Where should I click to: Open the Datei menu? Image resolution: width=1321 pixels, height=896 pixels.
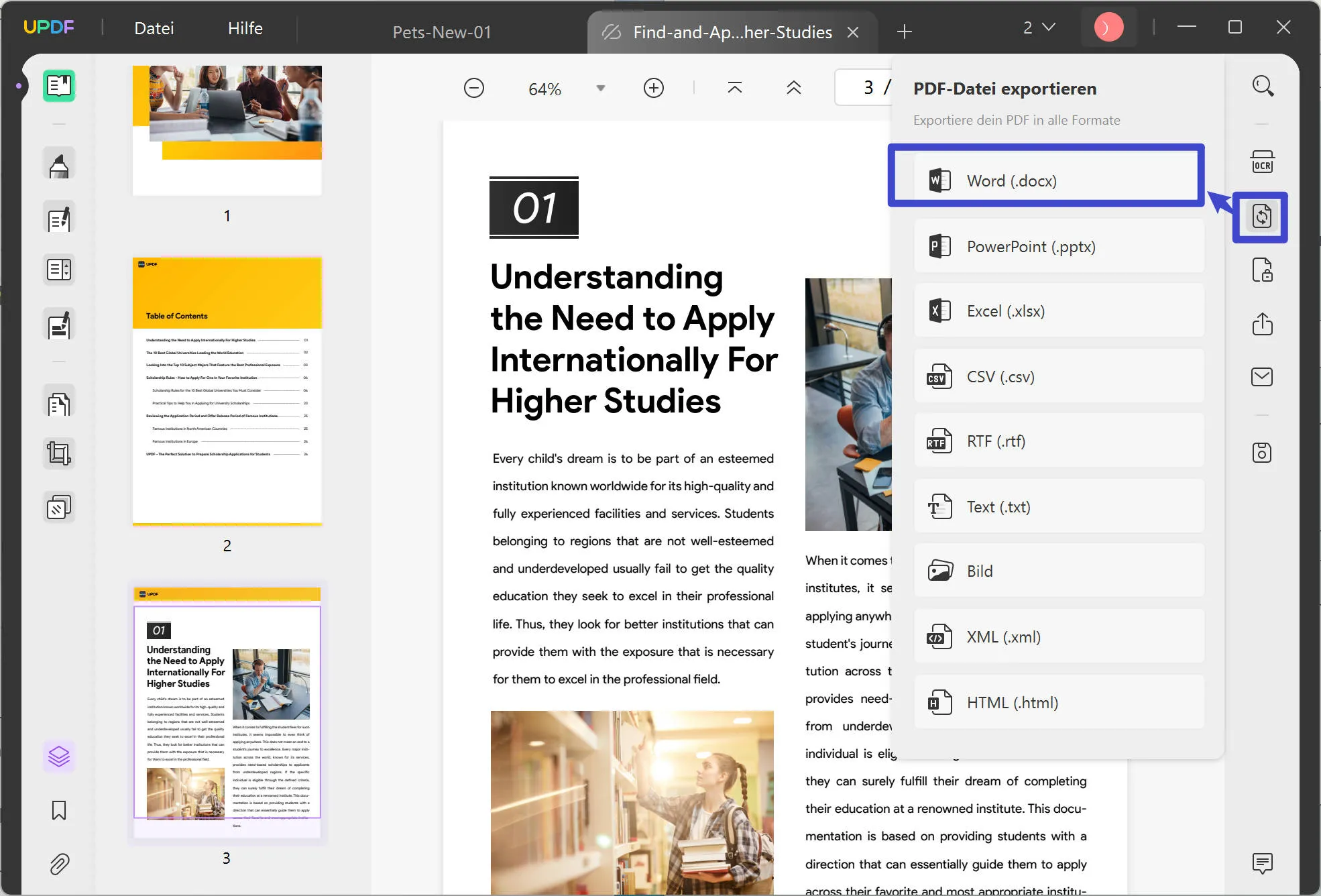coord(154,28)
